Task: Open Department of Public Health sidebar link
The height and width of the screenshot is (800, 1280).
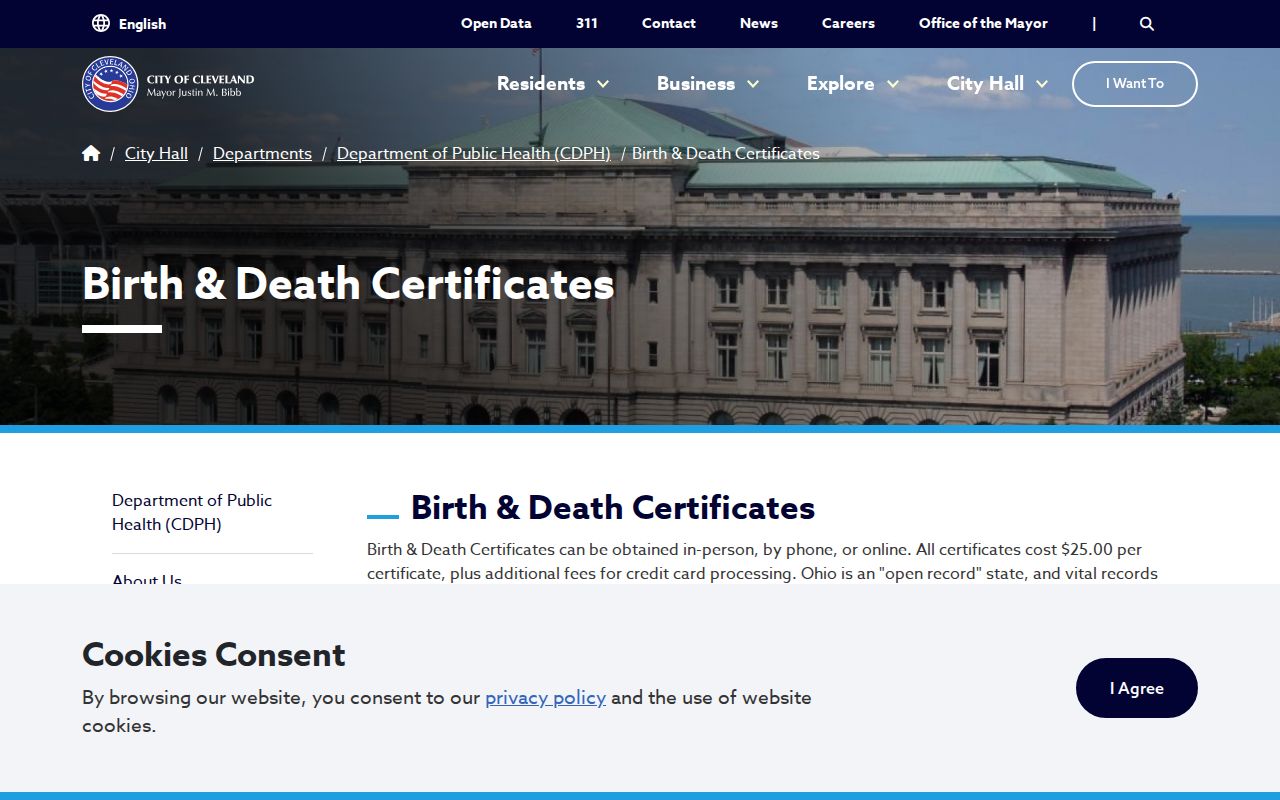Action: 192,512
